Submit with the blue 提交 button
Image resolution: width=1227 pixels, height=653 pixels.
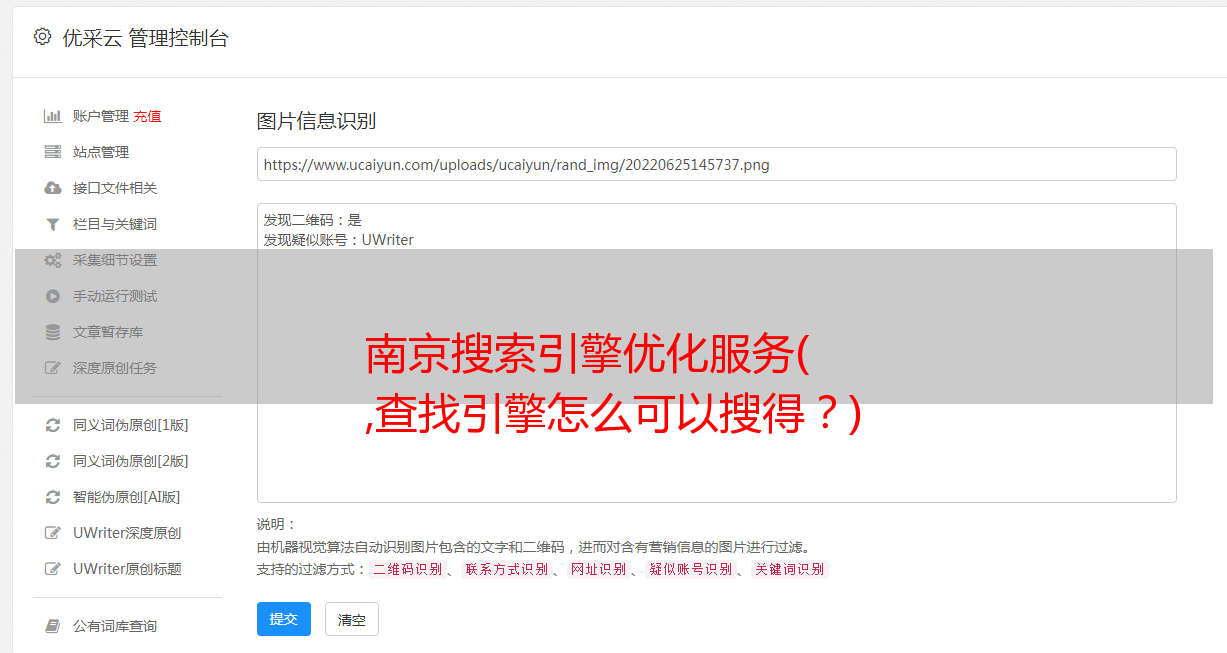point(284,619)
